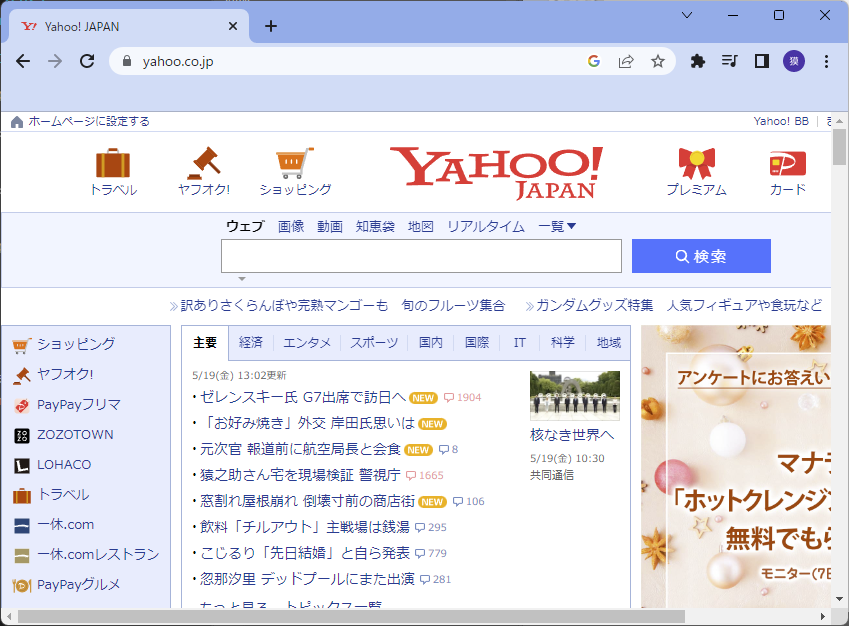
Task: Click the PayPay Flea Market sidebar icon
Action: pos(22,405)
